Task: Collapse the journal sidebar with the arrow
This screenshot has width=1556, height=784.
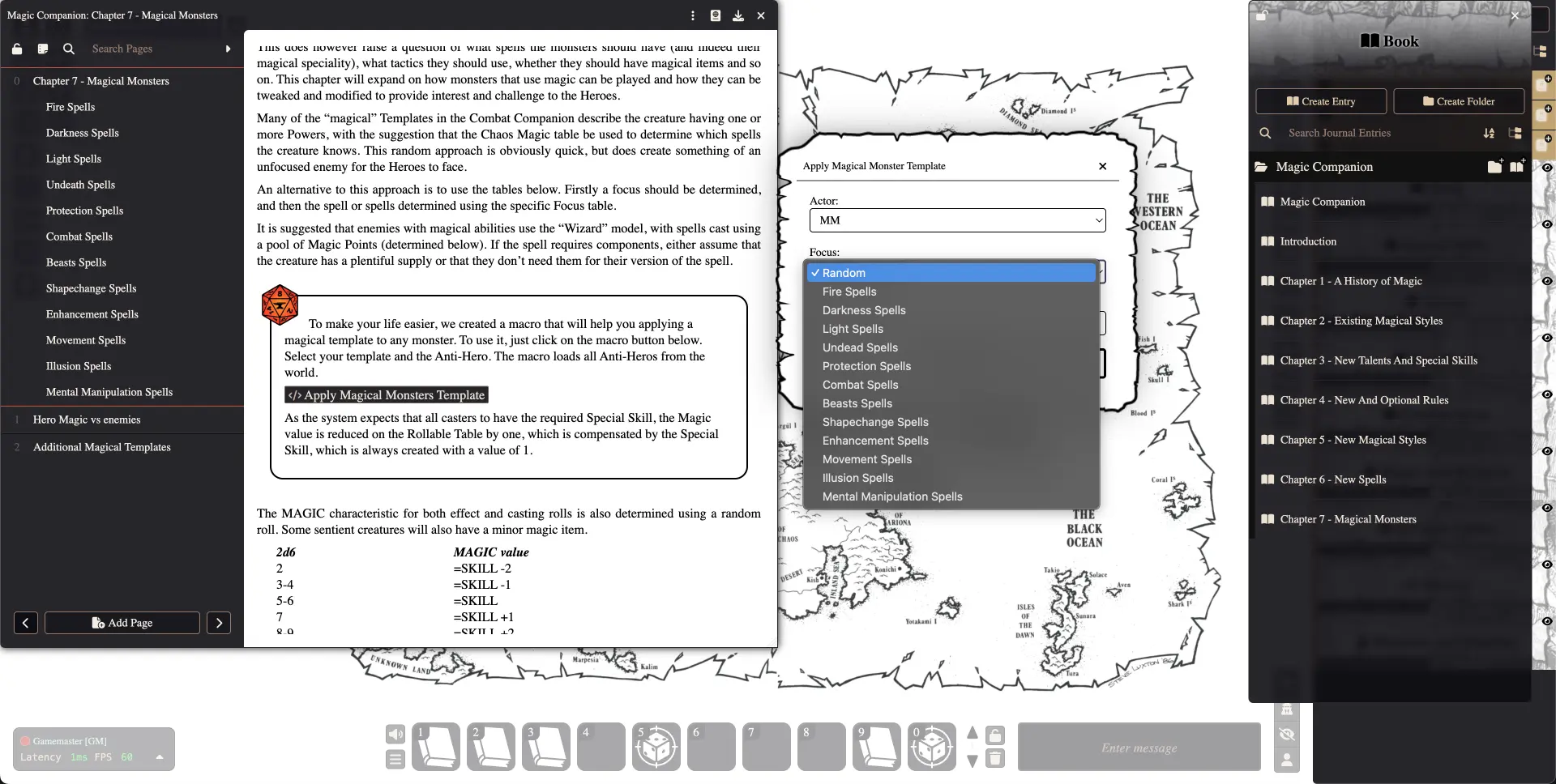Action: tap(228, 49)
